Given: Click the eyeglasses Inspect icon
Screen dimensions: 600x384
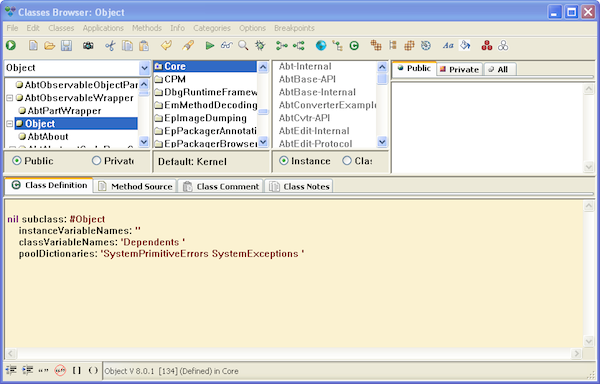Looking at the screenshot, I should click(x=227, y=46).
